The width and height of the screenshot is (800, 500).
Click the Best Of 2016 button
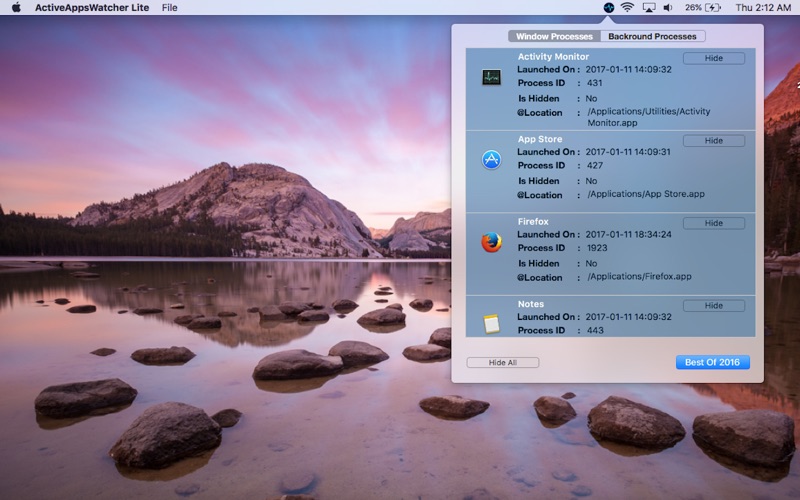(712, 362)
